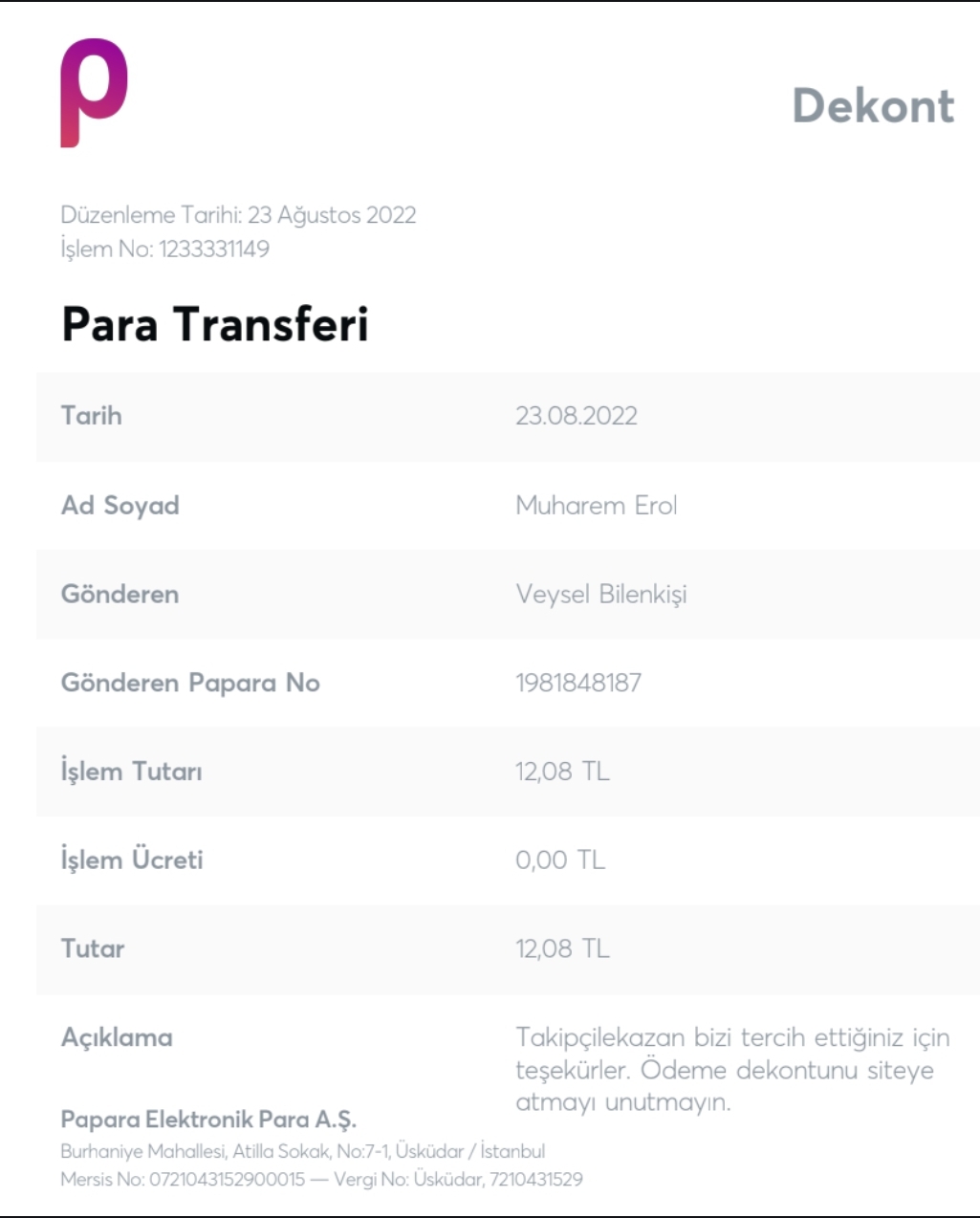Click the Gönderen Papara No label
Image resolution: width=980 pixels, height=1218 pixels.
[190, 683]
